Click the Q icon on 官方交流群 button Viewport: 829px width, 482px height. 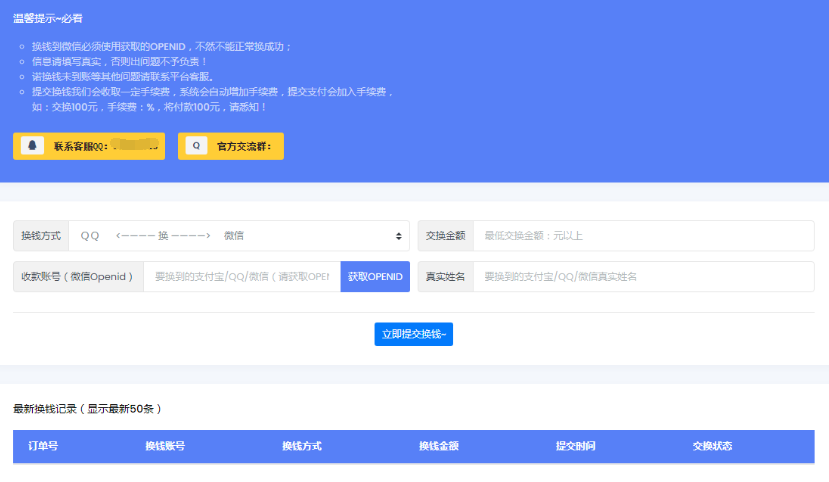[196, 146]
